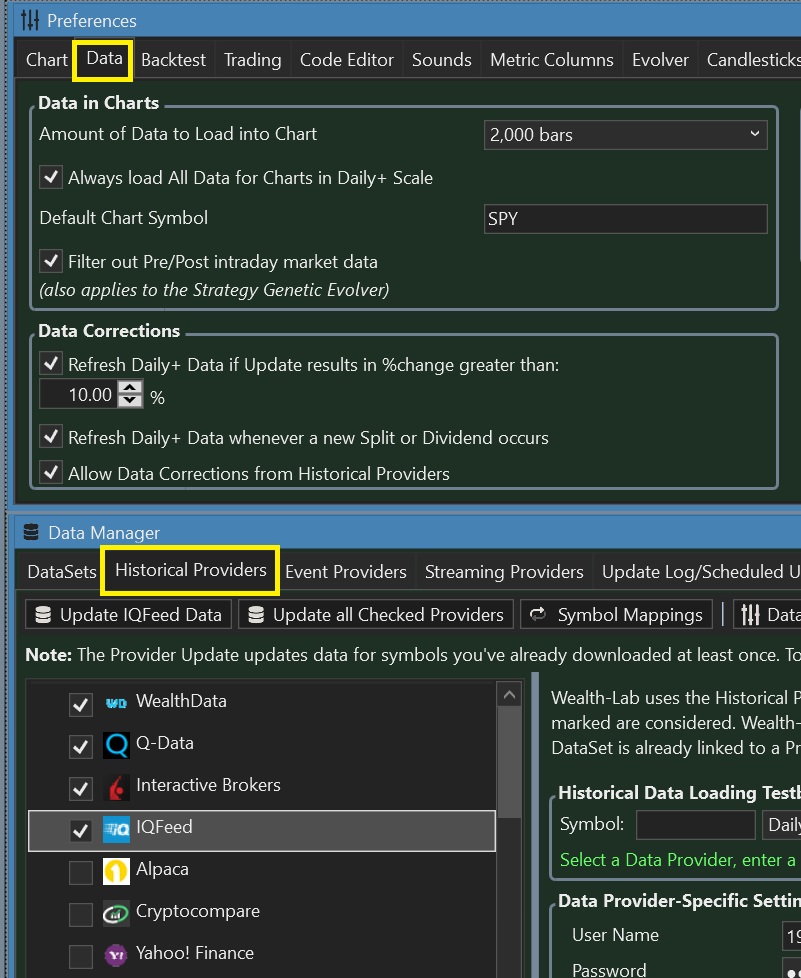Select the Alpaca provider icon

point(116,871)
